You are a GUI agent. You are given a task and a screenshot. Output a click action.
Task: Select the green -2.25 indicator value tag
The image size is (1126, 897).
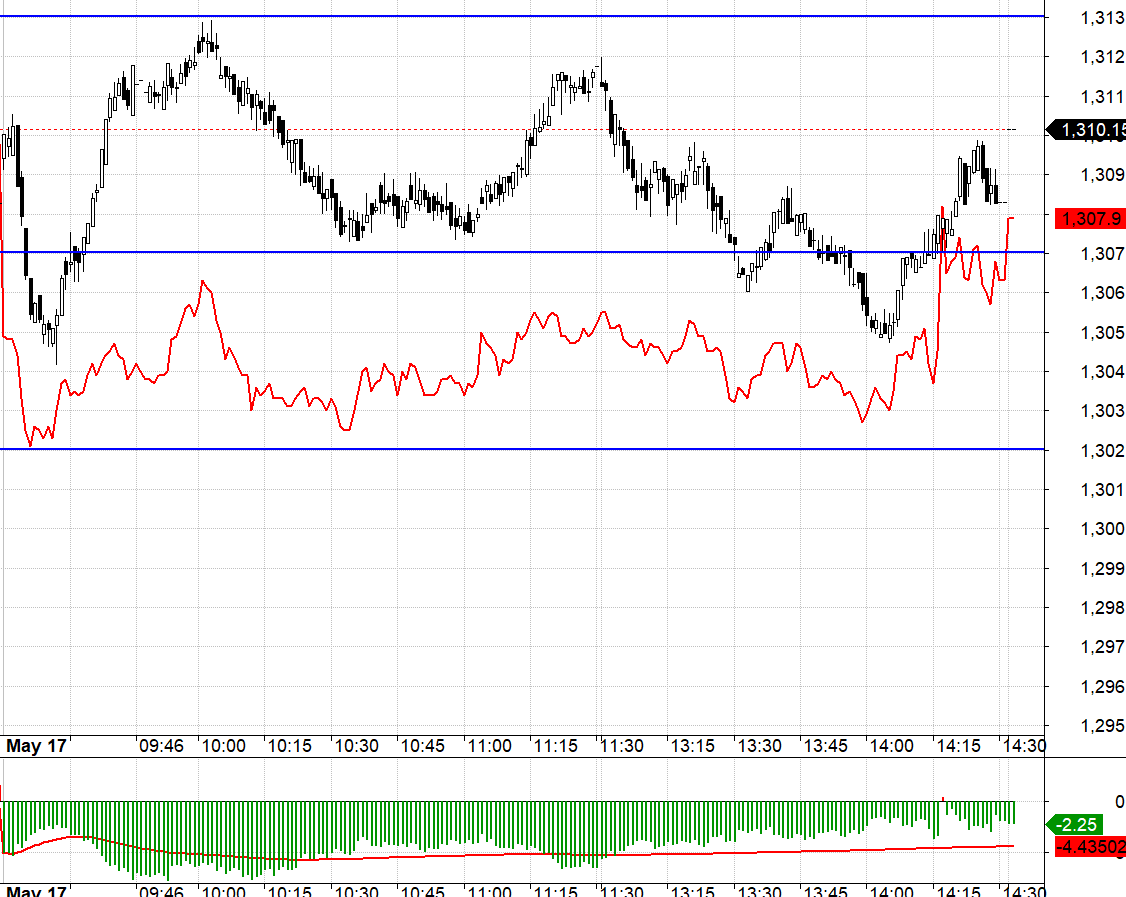tap(1084, 824)
